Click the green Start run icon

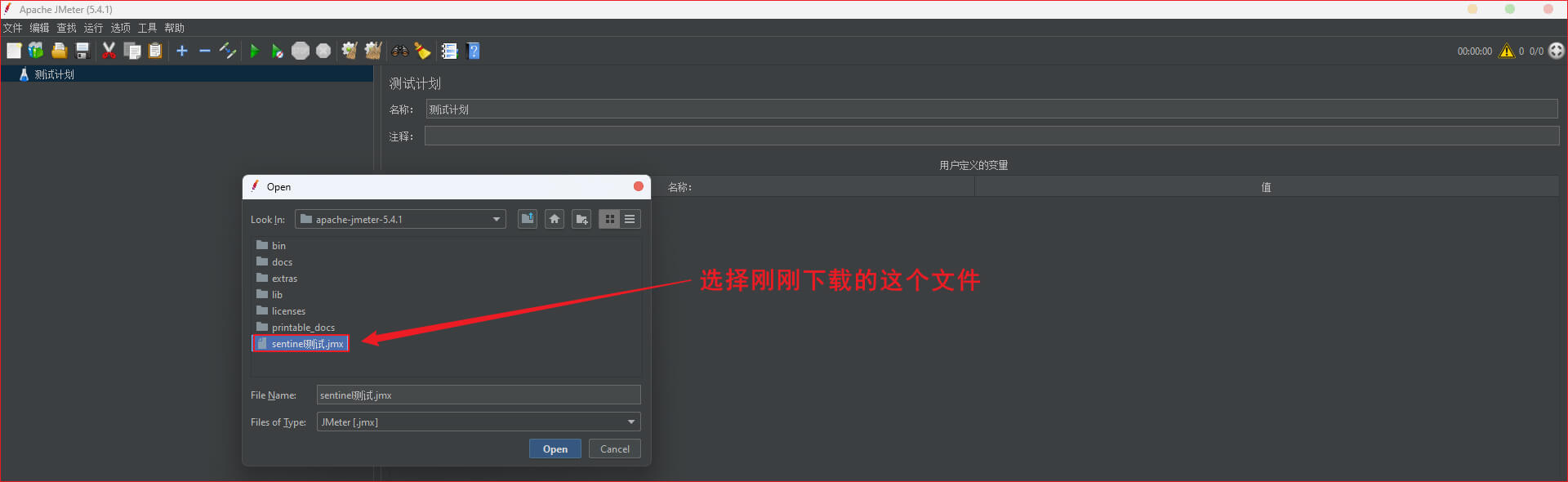[x=254, y=51]
